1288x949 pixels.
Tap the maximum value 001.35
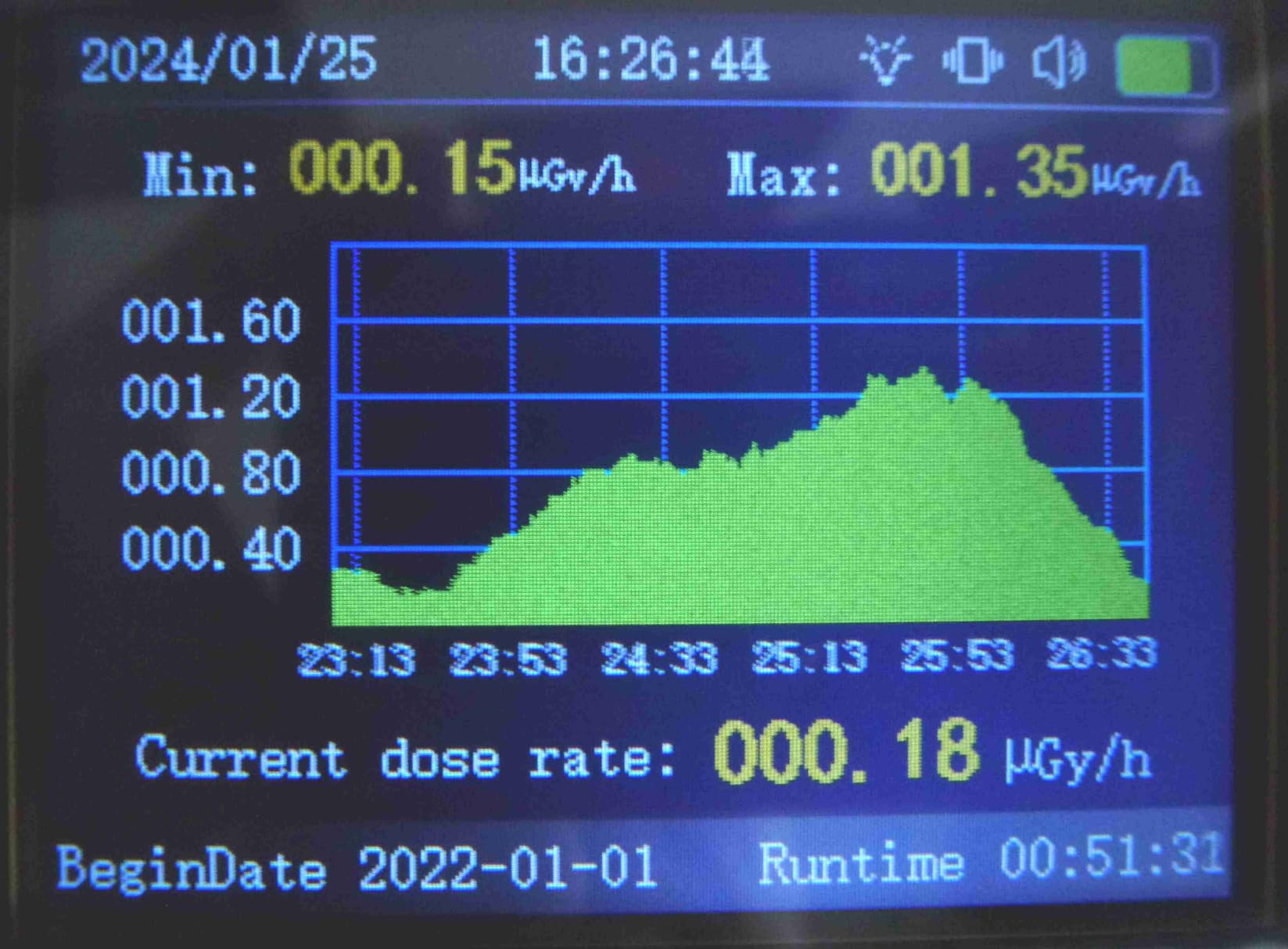[x=979, y=170]
